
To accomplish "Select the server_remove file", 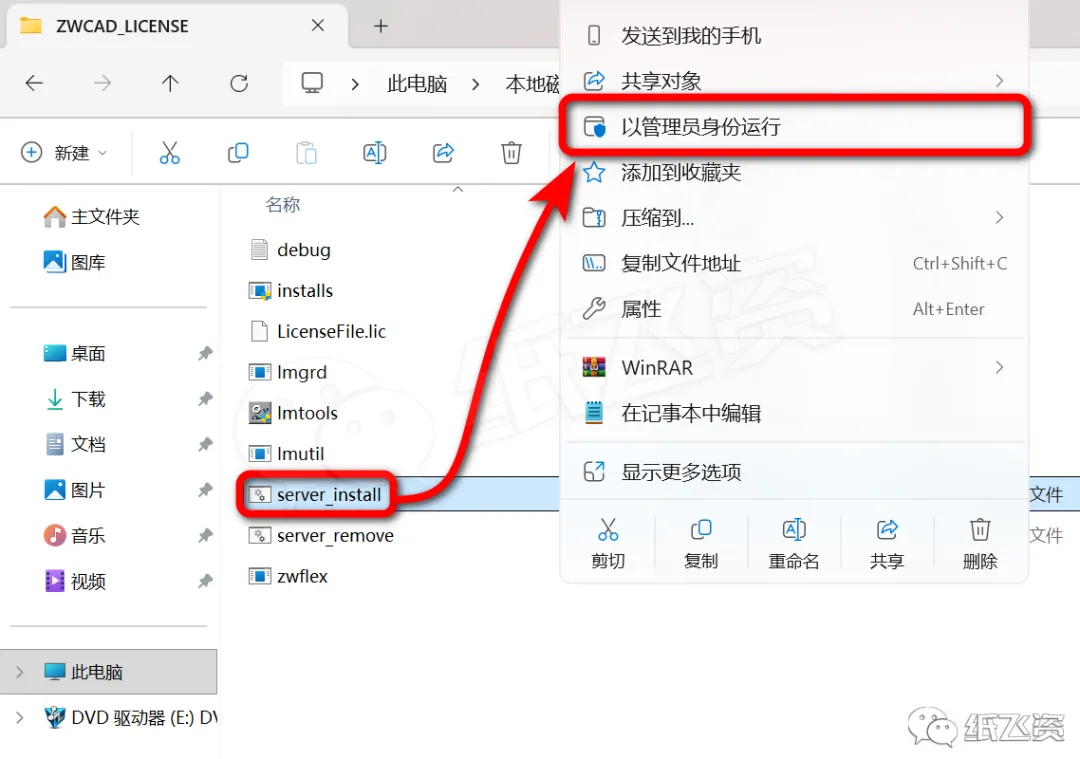I will point(321,535).
